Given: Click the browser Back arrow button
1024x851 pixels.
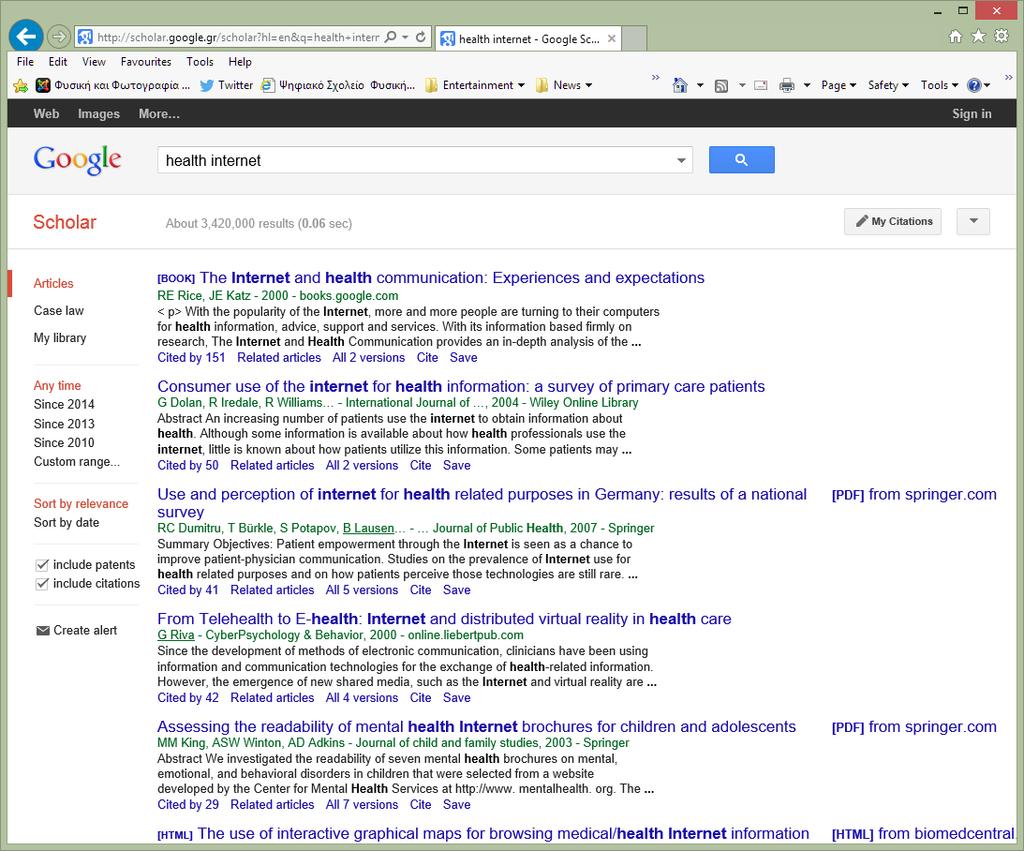Looking at the screenshot, I should click(26, 36).
